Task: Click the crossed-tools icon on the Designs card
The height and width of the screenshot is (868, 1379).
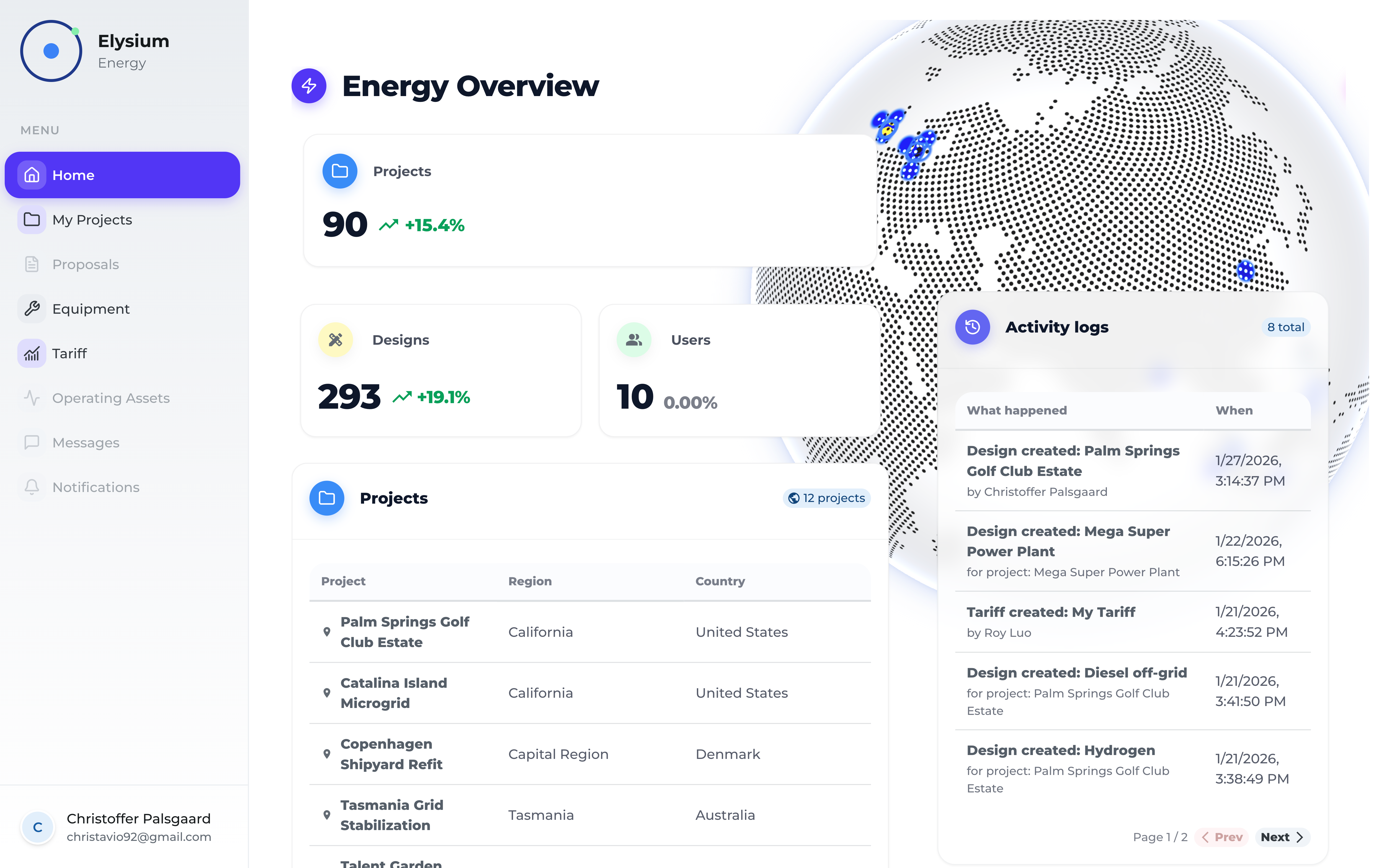Action: 334,339
